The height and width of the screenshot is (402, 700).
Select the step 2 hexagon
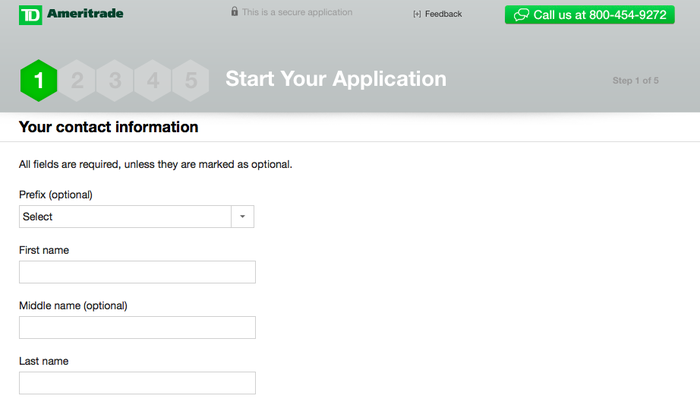point(77,80)
